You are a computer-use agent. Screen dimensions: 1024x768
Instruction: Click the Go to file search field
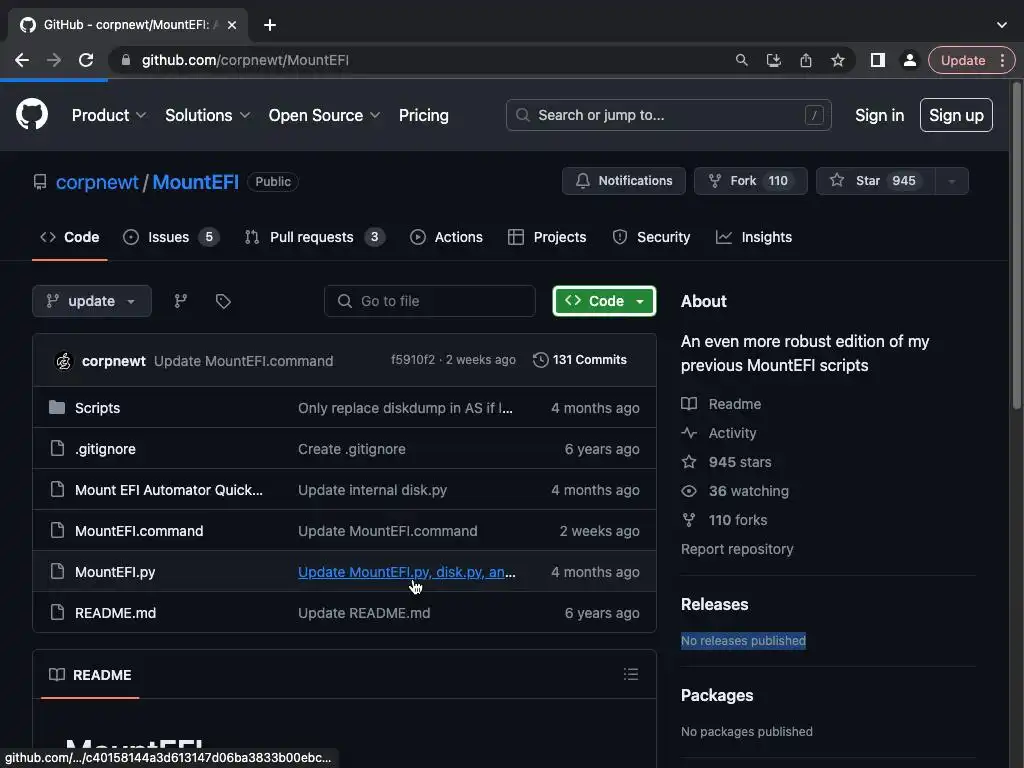point(430,301)
